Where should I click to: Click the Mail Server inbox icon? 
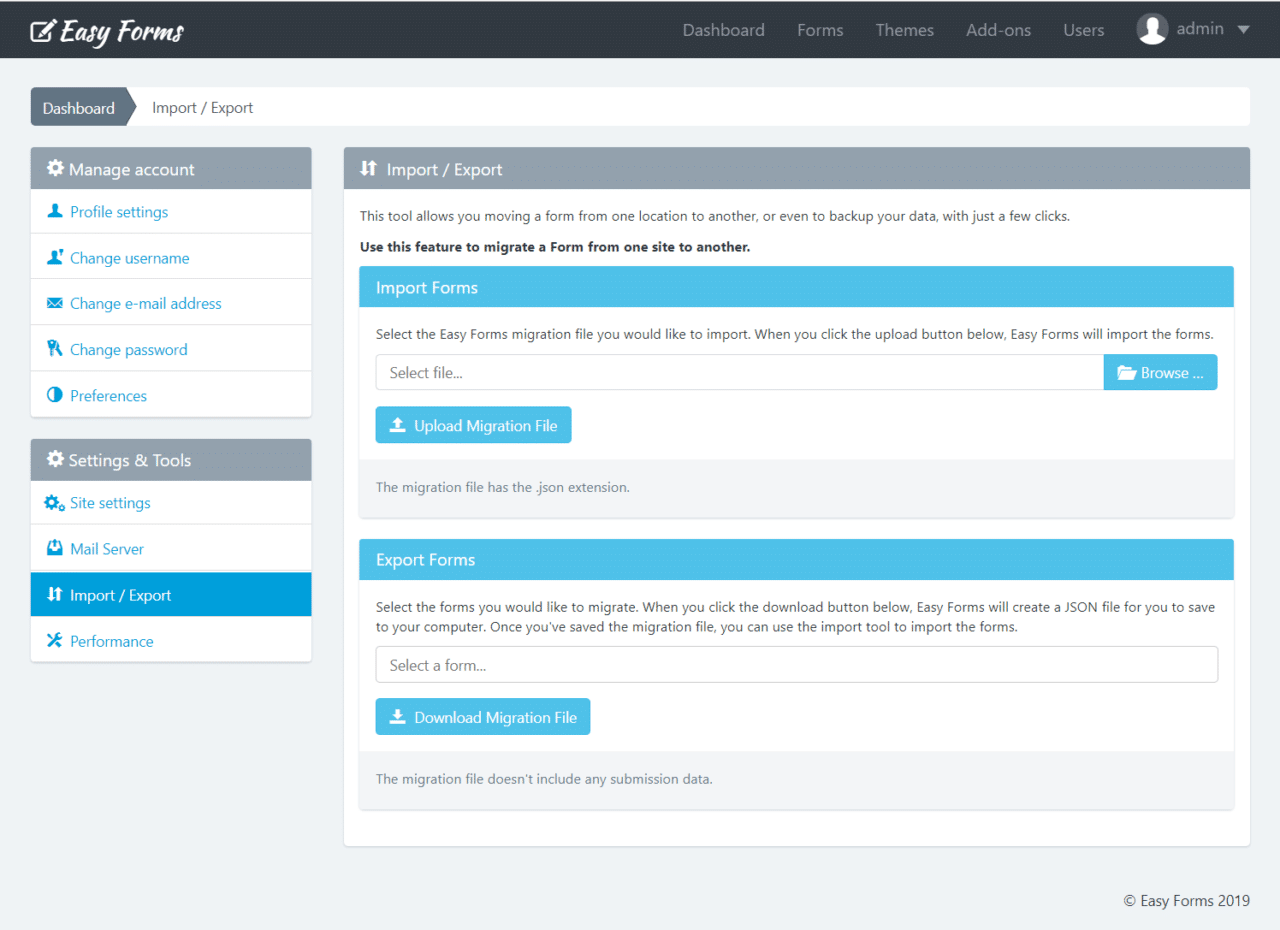(55, 548)
